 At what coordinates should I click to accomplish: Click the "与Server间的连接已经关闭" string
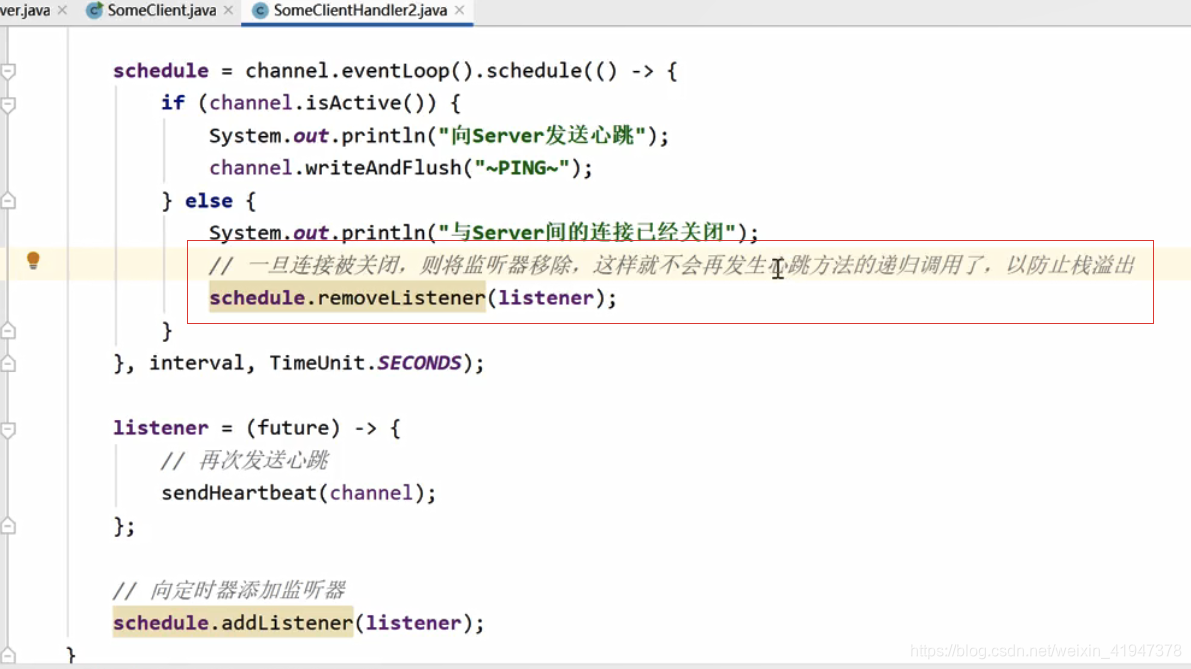point(587,232)
